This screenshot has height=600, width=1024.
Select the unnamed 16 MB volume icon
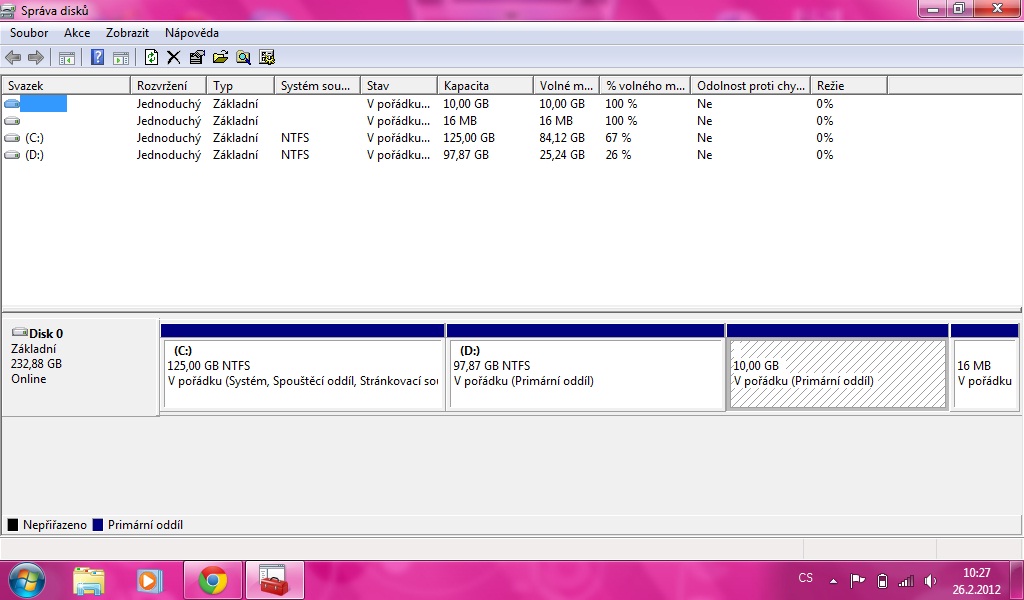12,121
